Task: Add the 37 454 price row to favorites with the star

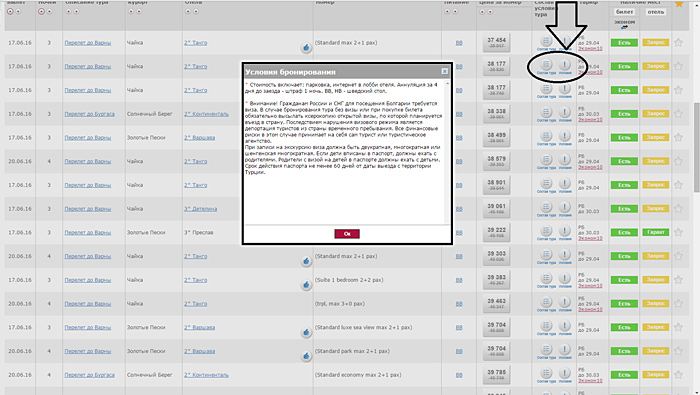Action: pyautogui.click(x=679, y=43)
